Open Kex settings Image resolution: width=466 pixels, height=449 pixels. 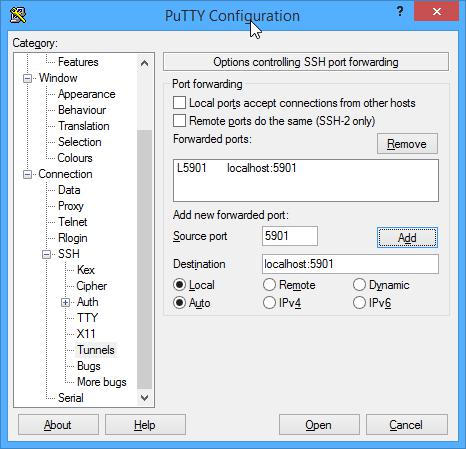pyautogui.click(x=86, y=270)
